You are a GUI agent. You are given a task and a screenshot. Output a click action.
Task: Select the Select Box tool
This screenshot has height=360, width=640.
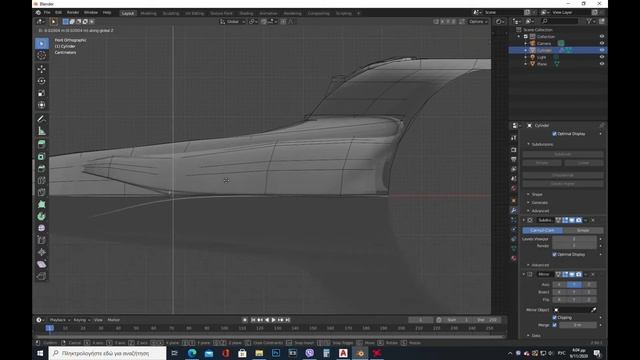click(42, 43)
